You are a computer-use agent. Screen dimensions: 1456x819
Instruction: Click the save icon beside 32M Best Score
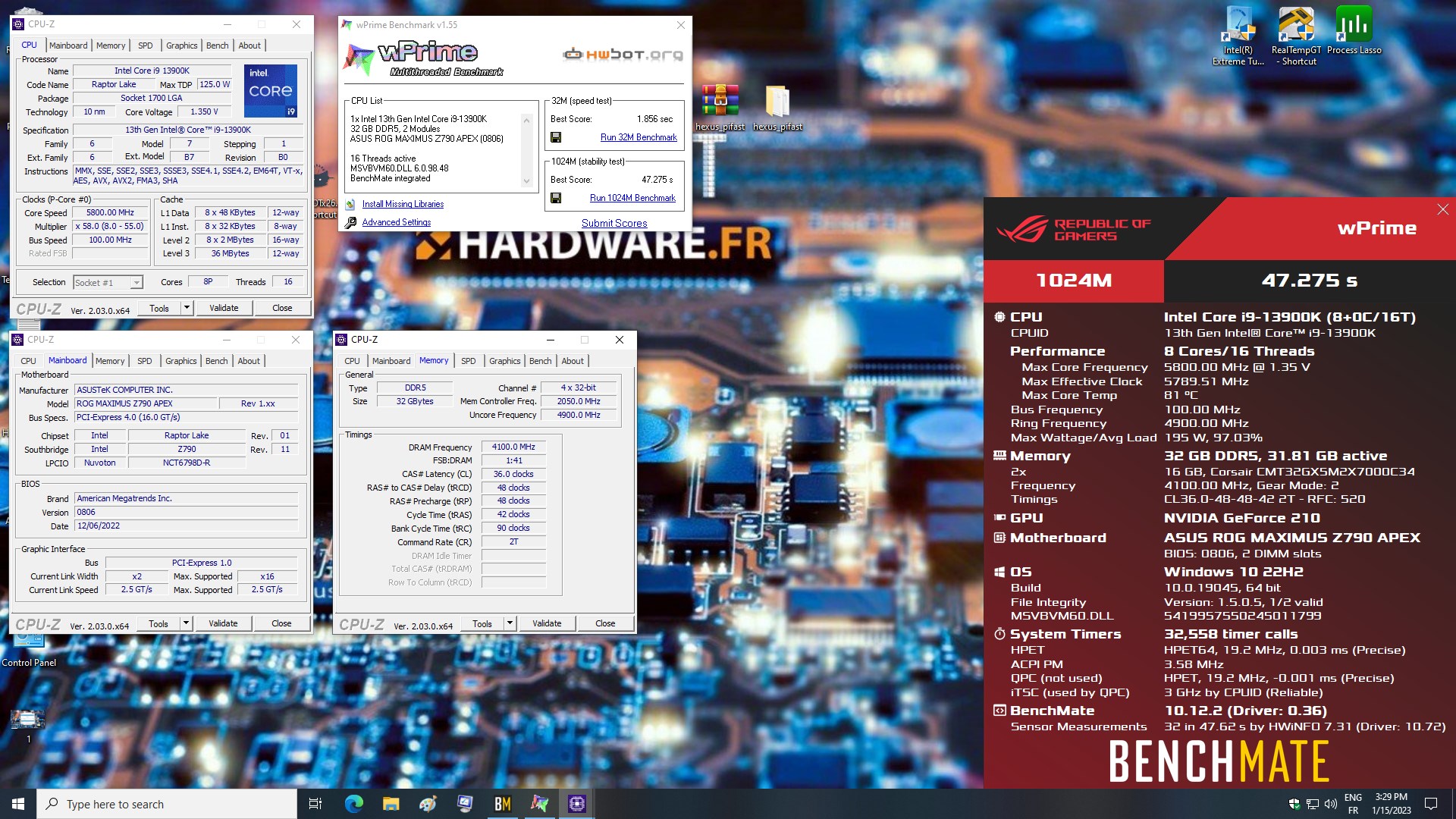pos(556,137)
